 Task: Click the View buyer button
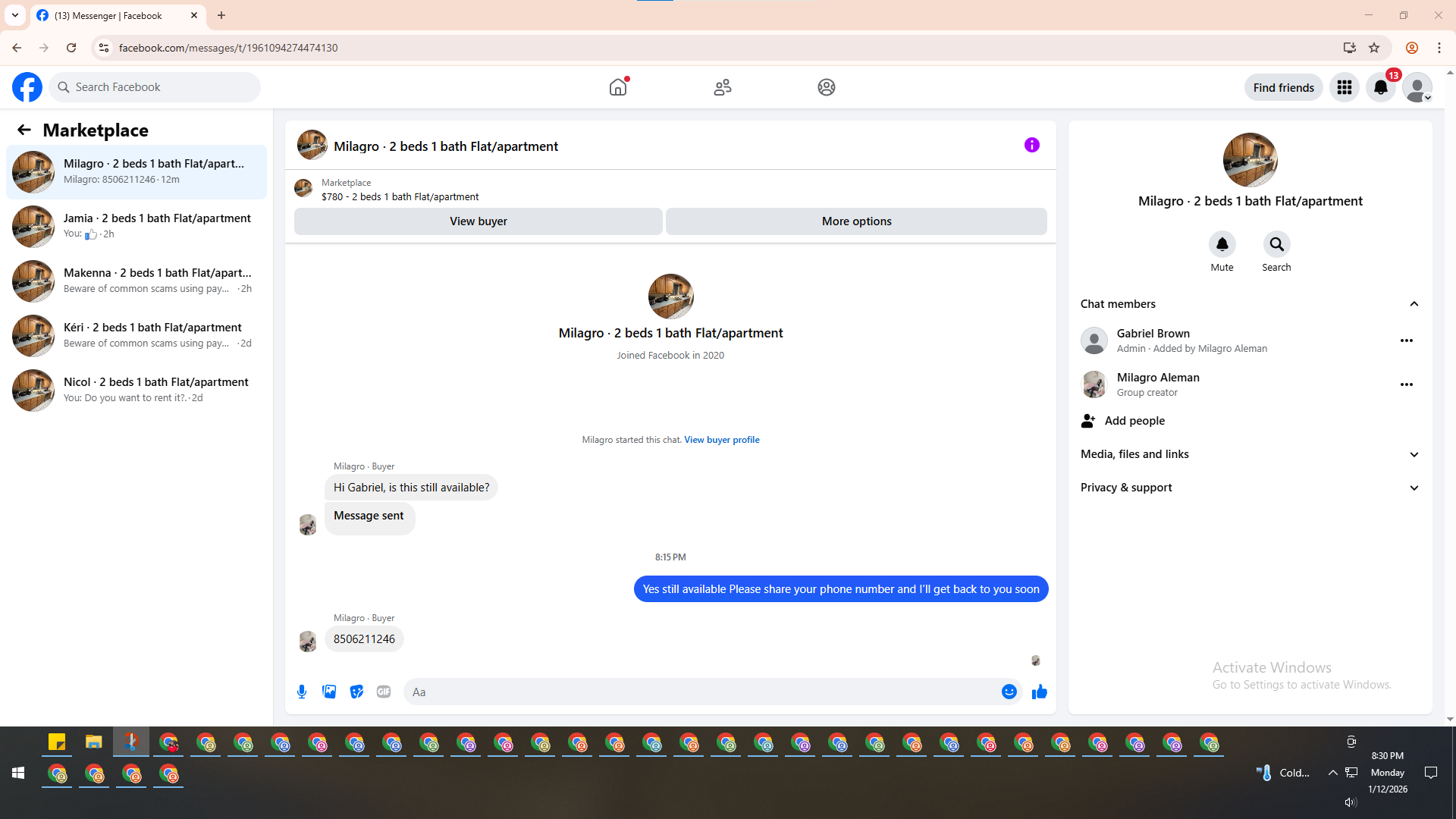pyautogui.click(x=478, y=221)
